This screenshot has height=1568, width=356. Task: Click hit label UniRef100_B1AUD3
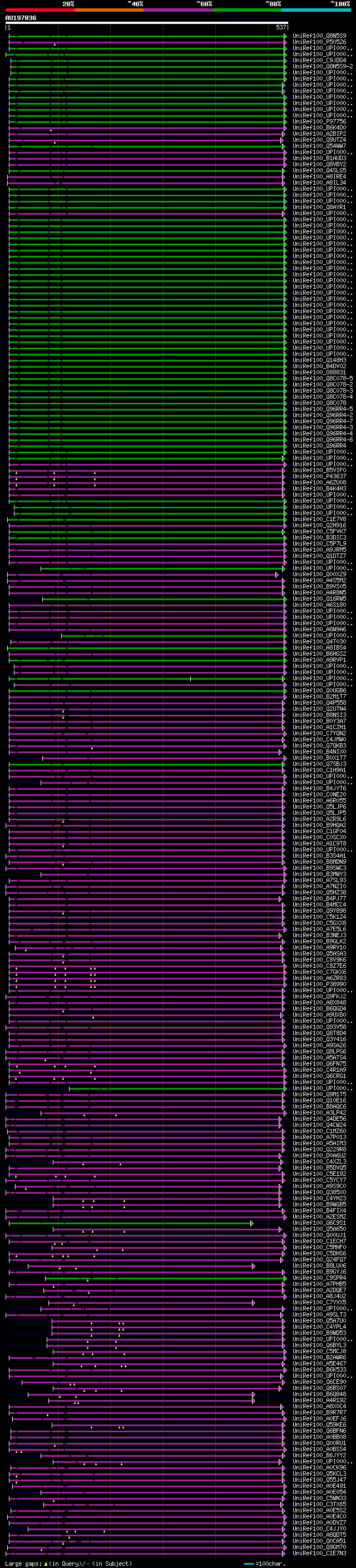click(319, 159)
